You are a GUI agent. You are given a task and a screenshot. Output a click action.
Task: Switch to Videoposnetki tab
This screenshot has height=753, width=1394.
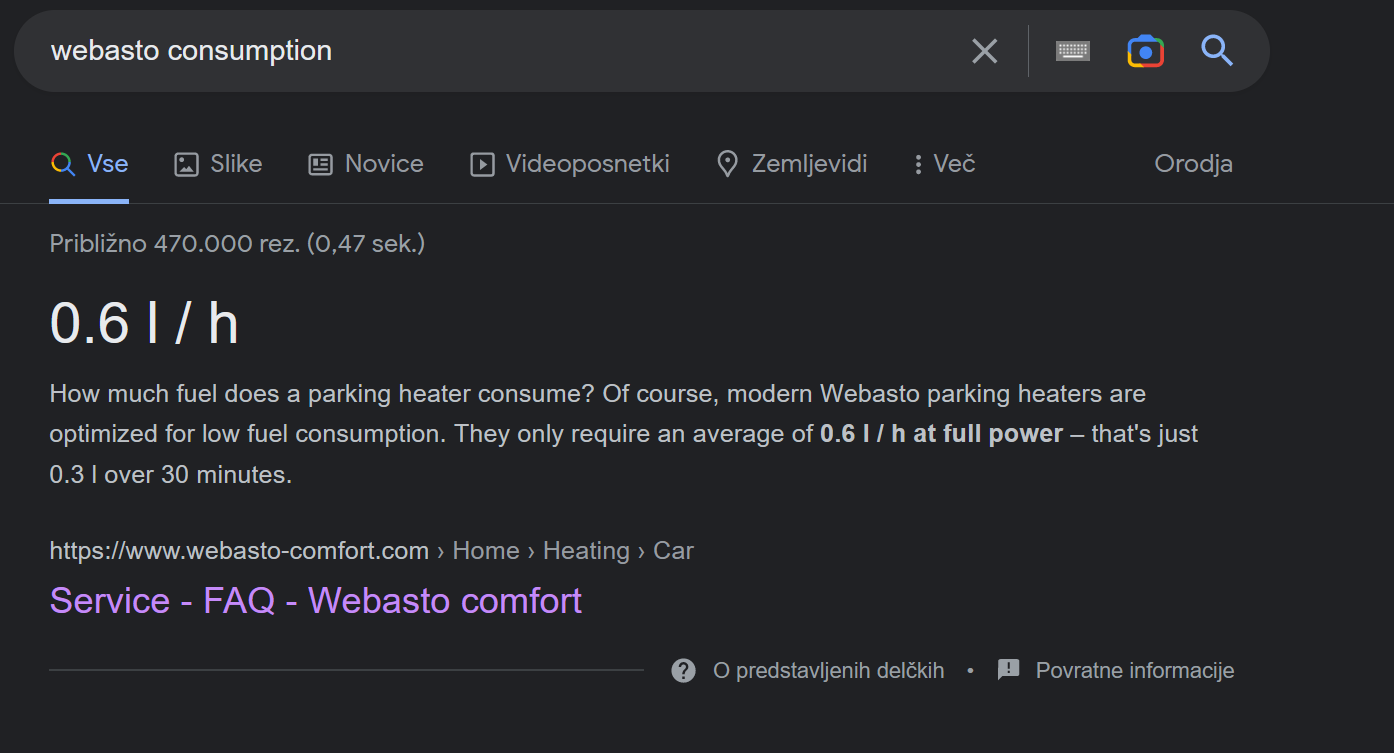(570, 164)
